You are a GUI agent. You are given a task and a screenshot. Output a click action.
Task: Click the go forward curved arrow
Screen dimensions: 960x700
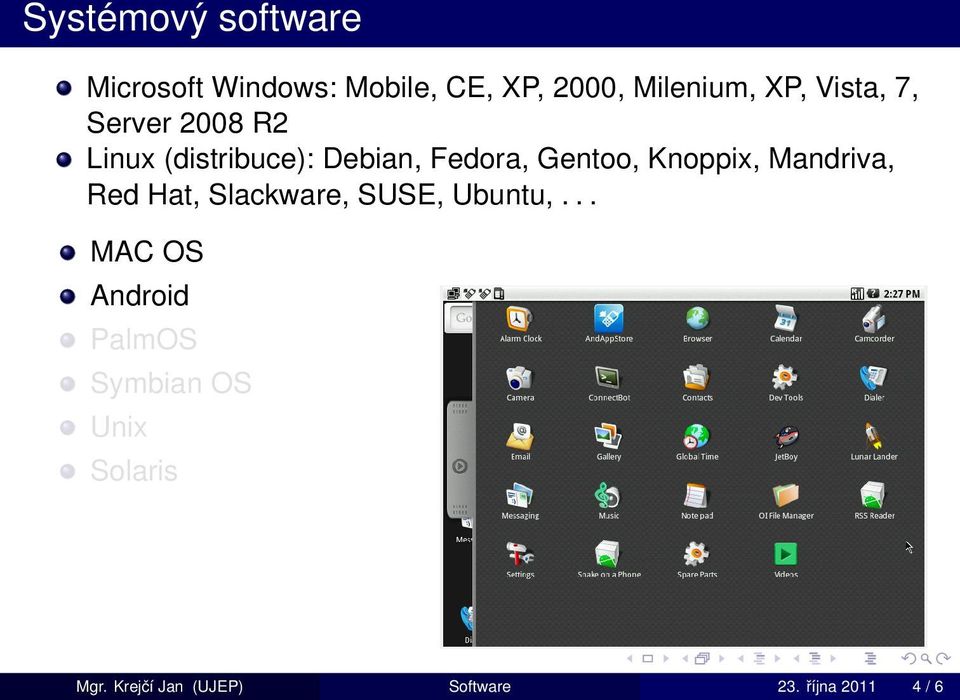(x=943, y=658)
